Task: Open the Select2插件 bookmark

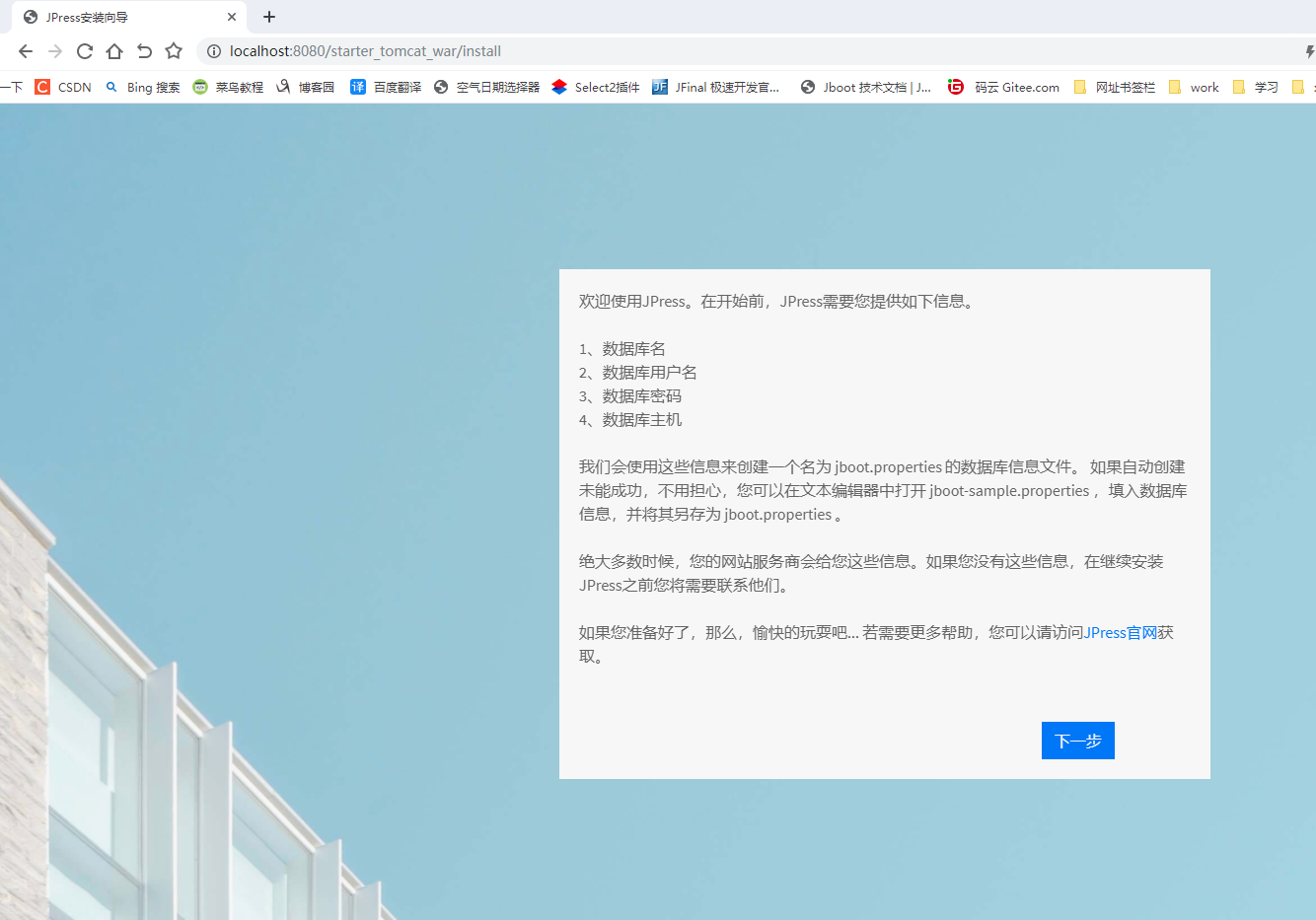Action: pos(595,87)
